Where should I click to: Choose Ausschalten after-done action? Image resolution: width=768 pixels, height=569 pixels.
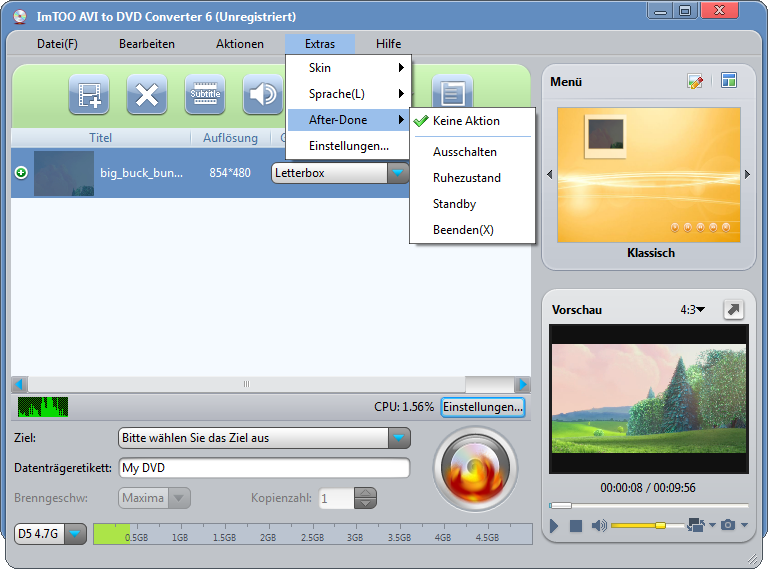click(x=472, y=152)
